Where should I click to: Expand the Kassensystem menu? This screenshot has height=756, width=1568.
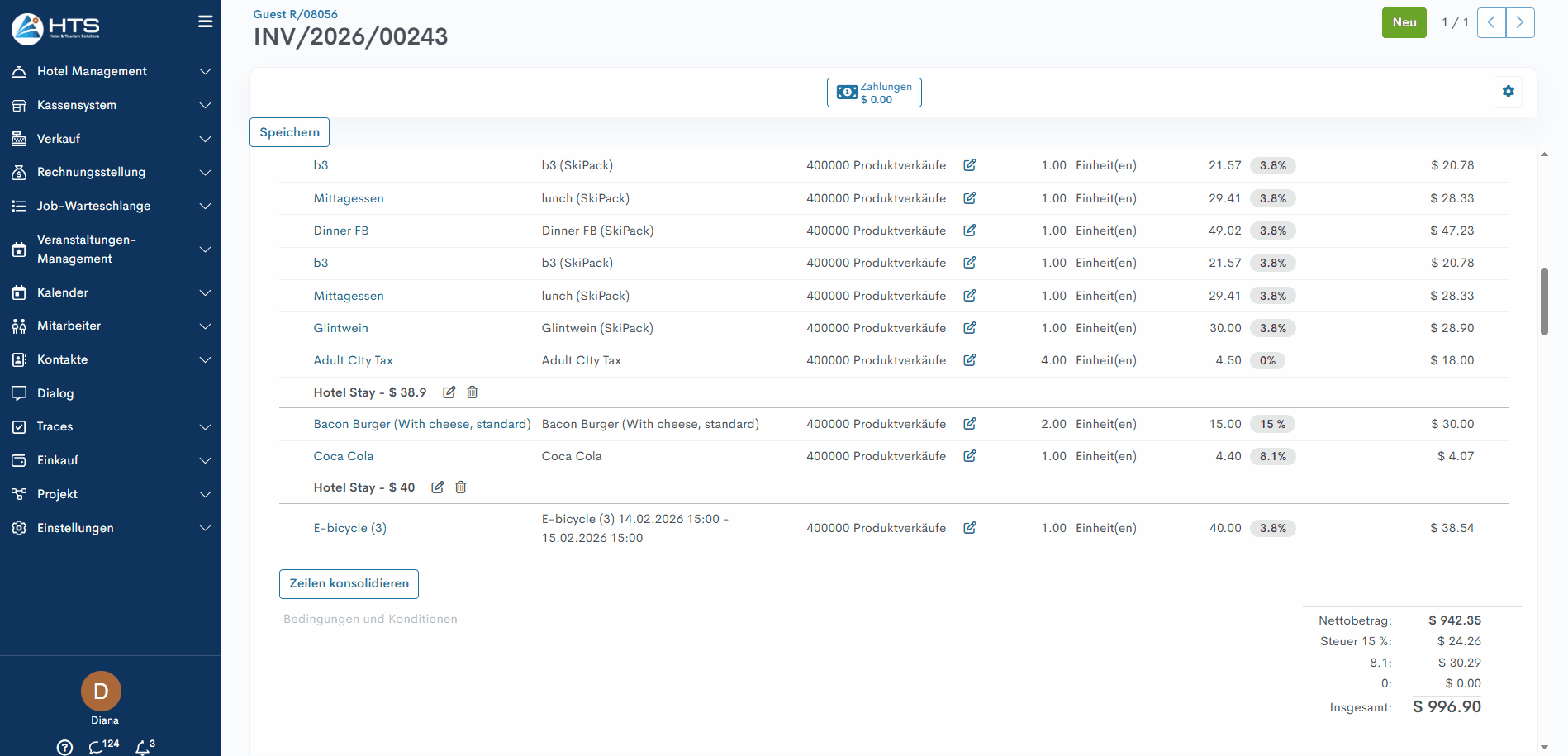point(110,106)
